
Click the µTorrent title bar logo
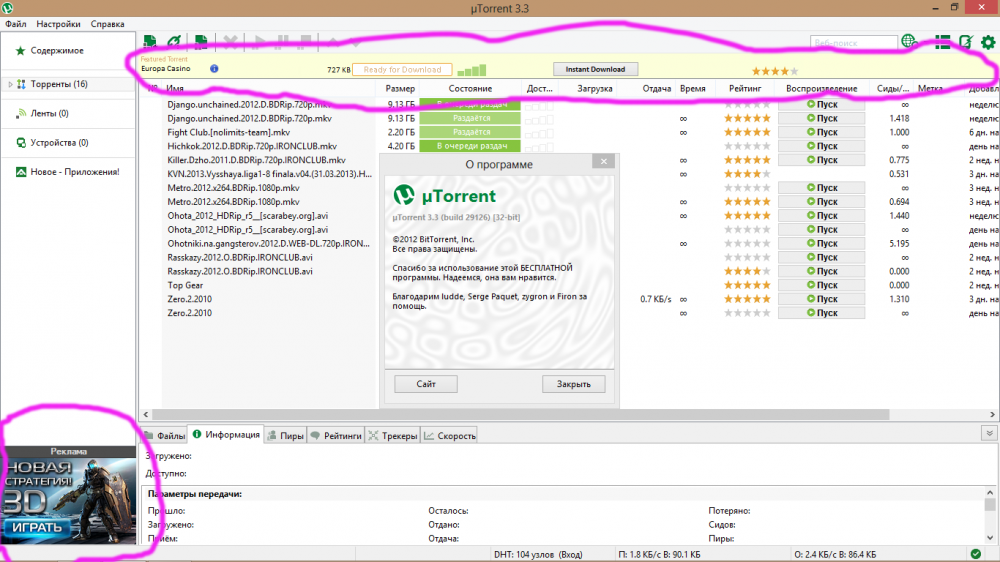click(8, 8)
